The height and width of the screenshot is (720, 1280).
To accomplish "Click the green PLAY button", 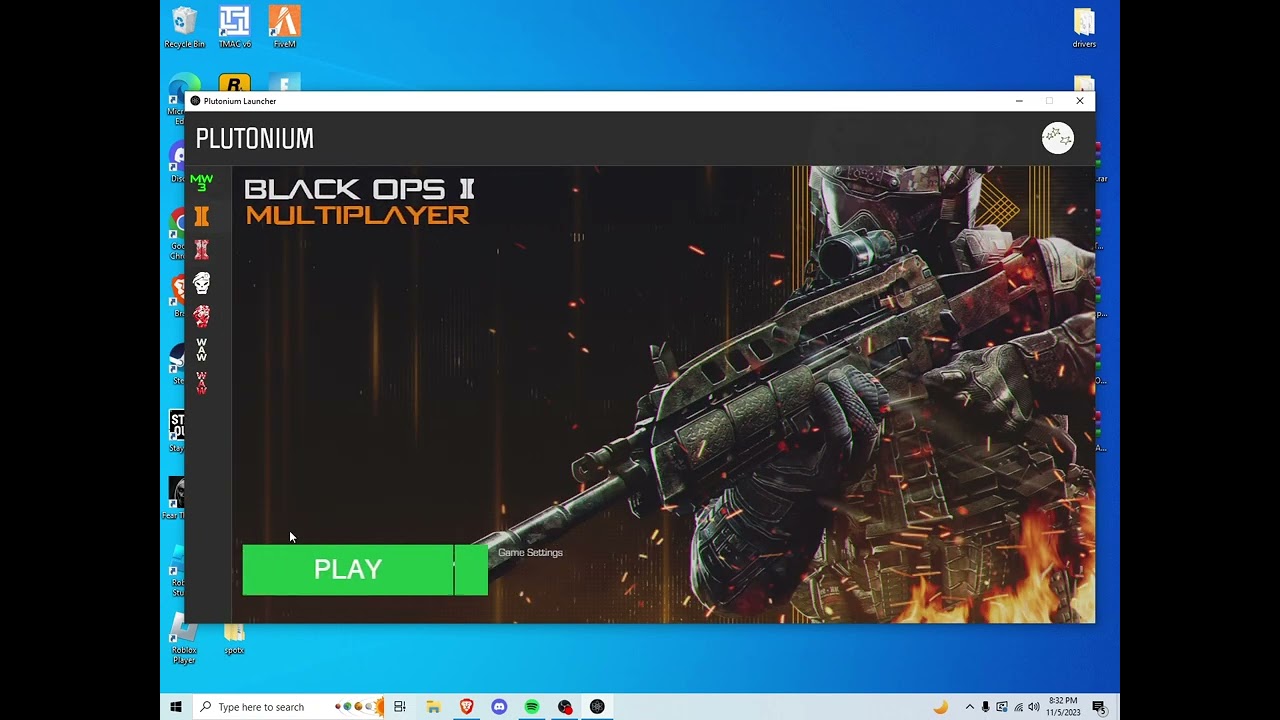I will click(348, 569).
